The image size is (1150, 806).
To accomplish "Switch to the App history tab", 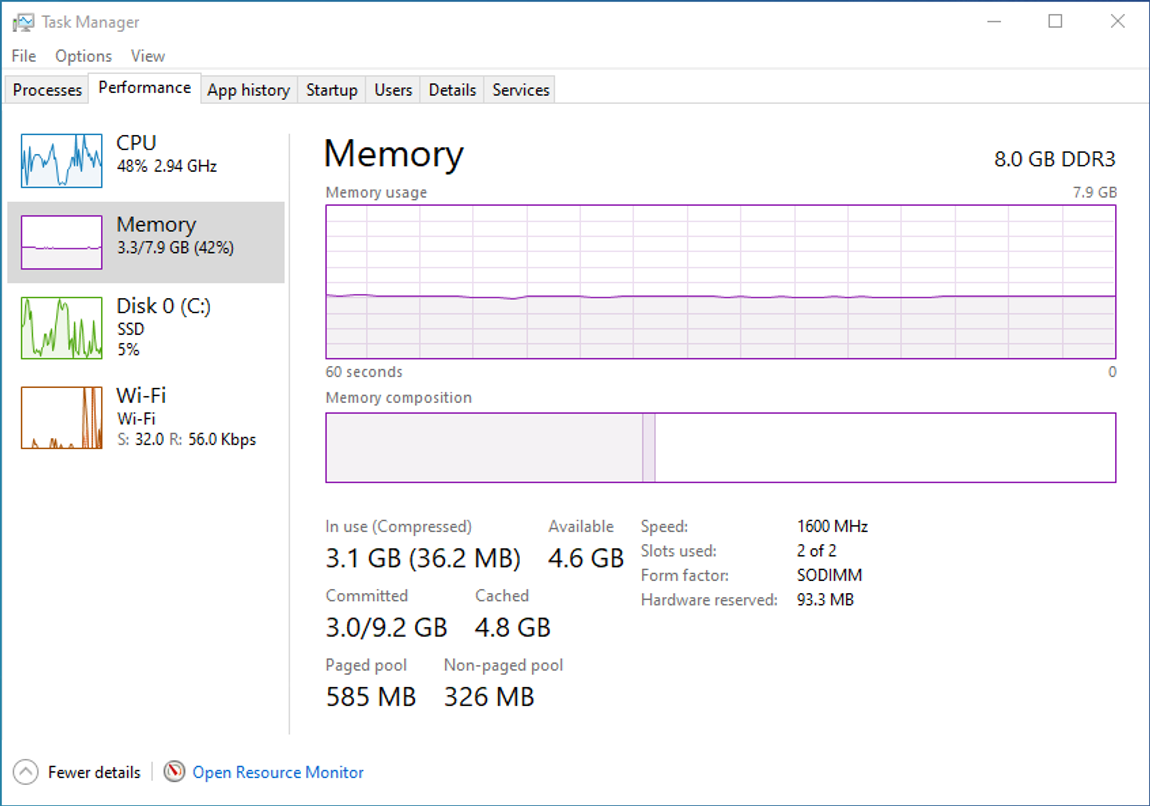I will (248, 90).
